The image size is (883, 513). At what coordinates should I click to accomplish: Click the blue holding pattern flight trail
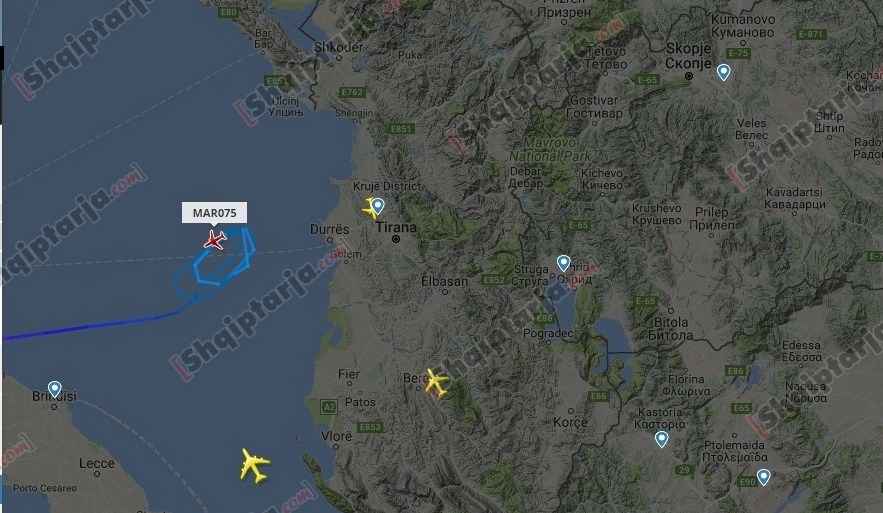click(217, 264)
